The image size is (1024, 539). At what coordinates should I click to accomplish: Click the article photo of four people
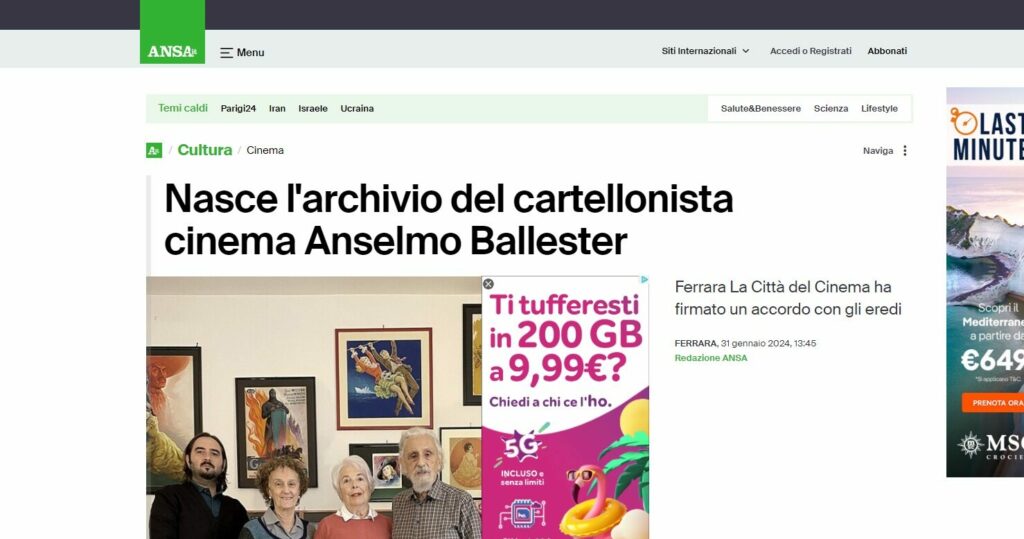coord(313,408)
